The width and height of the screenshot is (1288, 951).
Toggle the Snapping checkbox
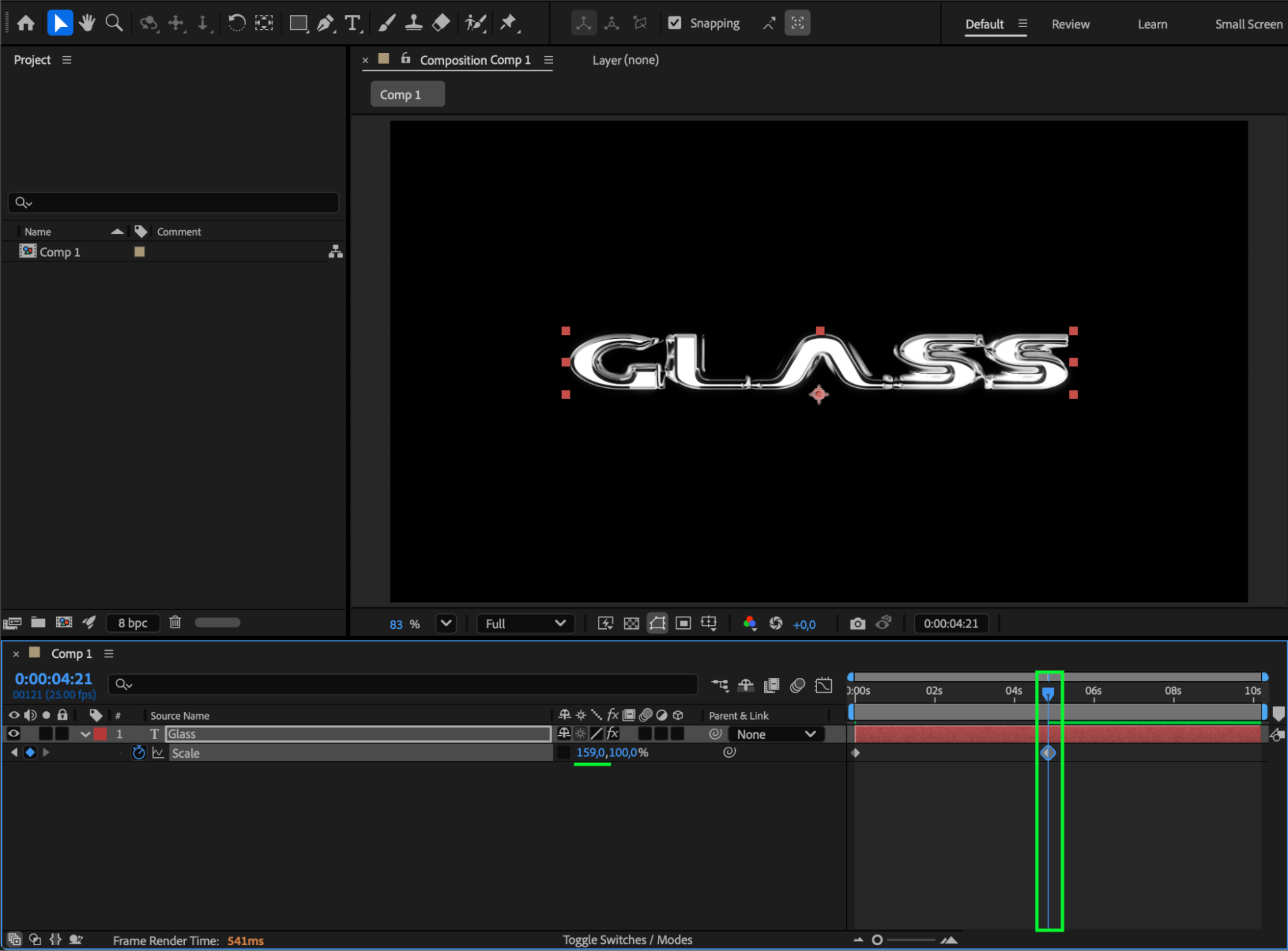tap(675, 23)
